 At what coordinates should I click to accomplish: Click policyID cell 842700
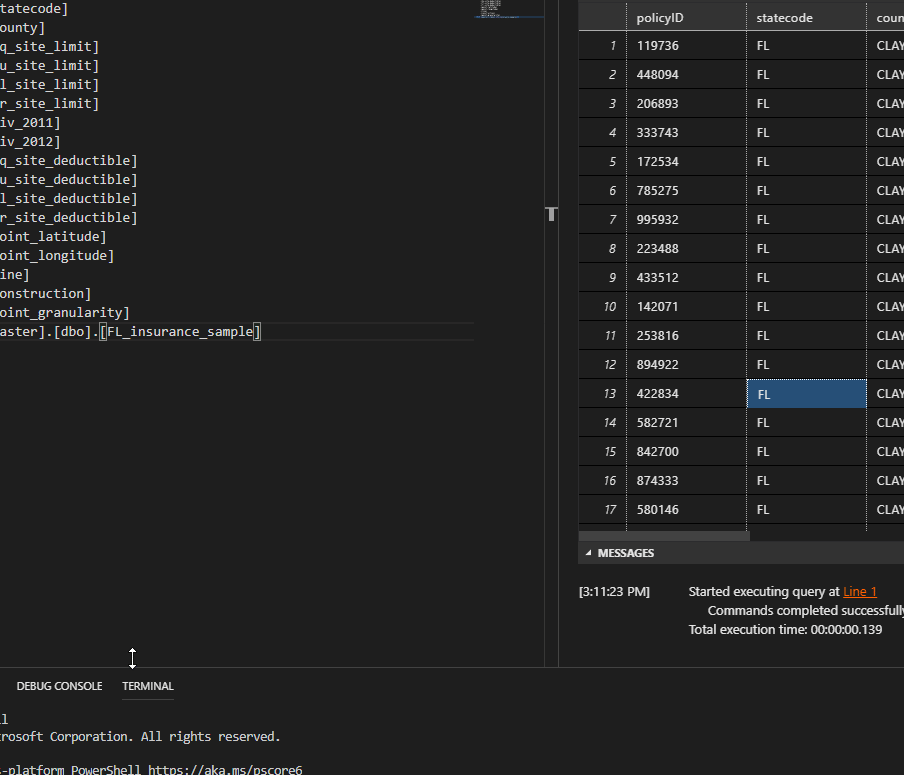pyautogui.click(x=686, y=452)
